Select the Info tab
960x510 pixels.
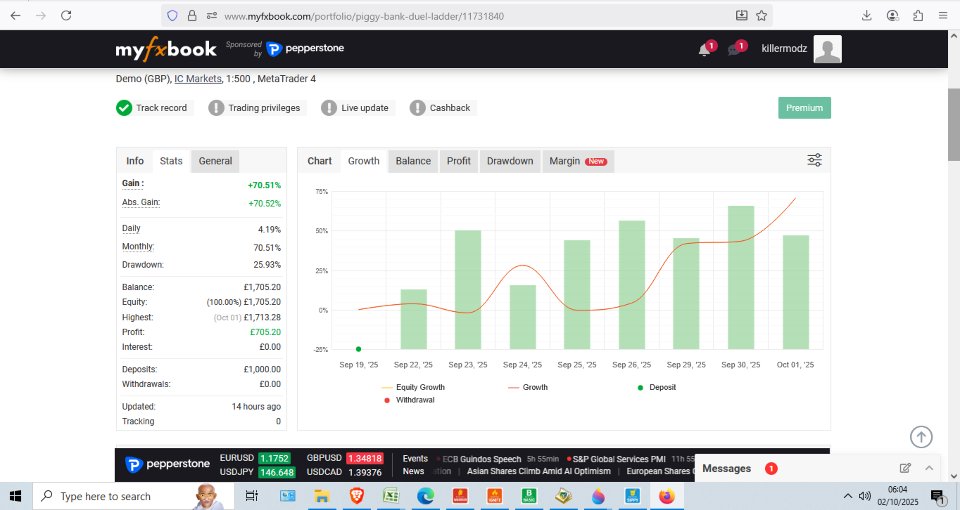click(x=135, y=161)
